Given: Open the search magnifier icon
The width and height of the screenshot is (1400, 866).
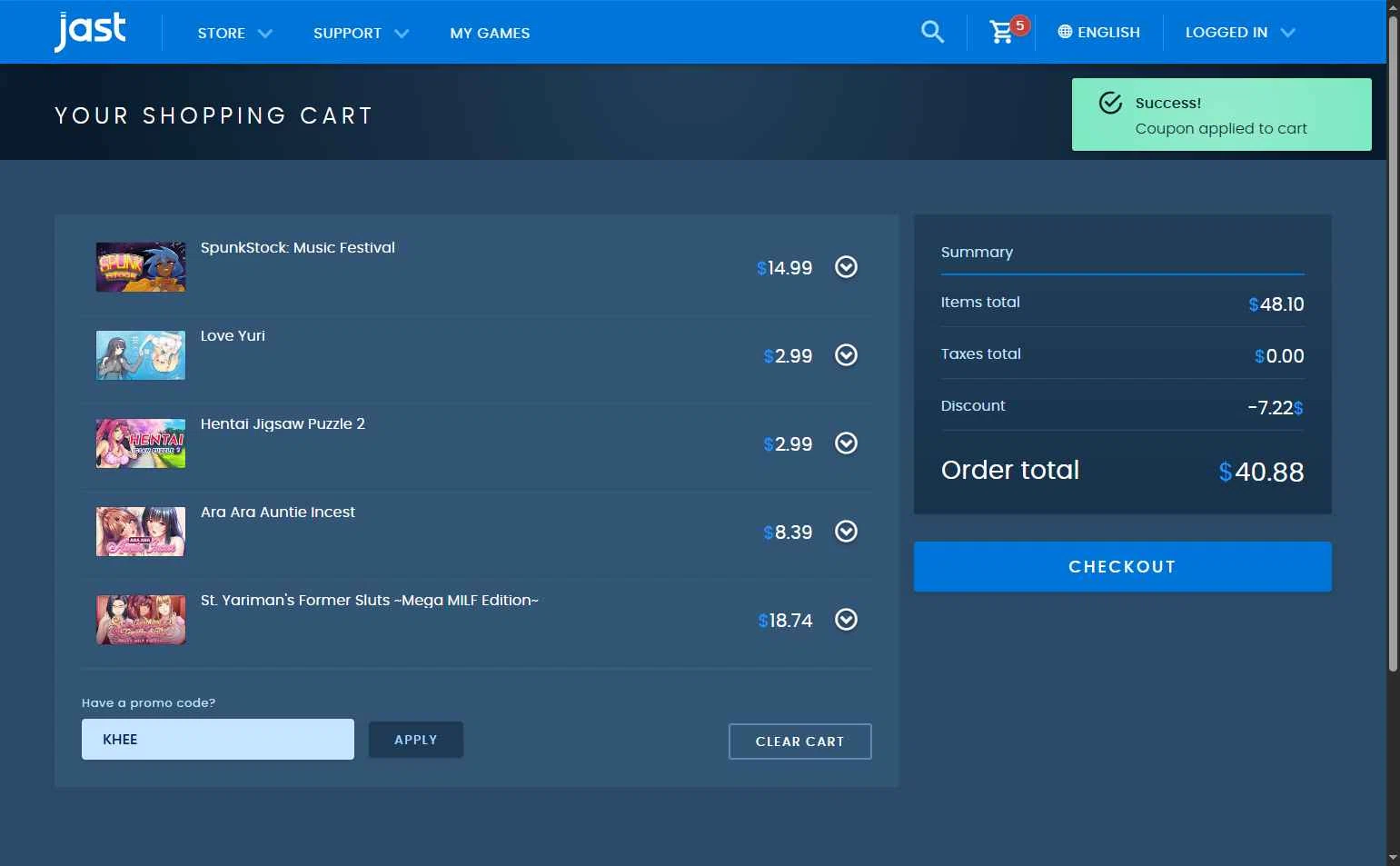Looking at the screenshot, I should click(x=932, y=32).
